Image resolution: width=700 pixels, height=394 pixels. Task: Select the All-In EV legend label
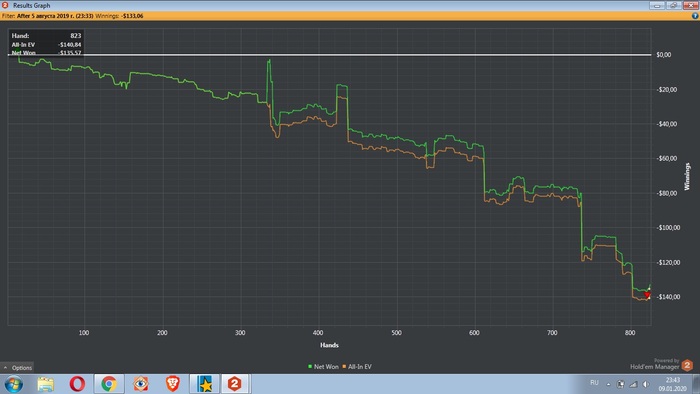(x=360, y=366)
